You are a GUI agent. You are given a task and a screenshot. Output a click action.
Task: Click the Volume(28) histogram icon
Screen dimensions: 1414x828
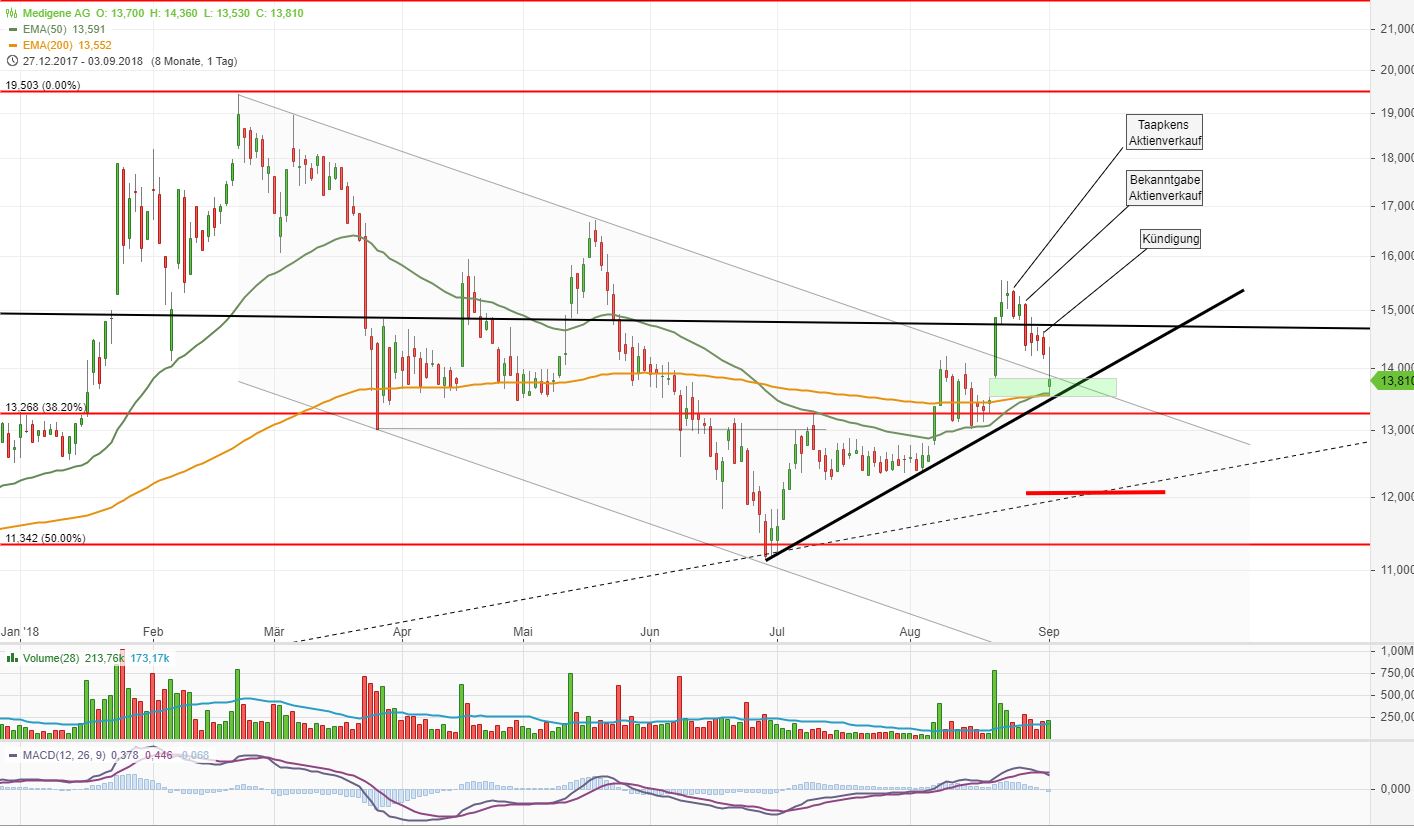[12, 659]
